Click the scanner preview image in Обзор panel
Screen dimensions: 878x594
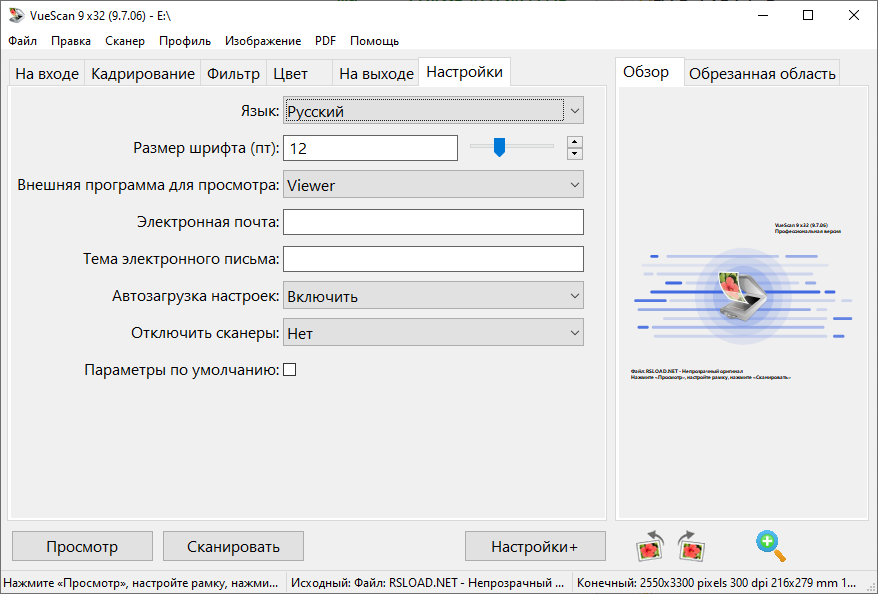coord(741,297)
